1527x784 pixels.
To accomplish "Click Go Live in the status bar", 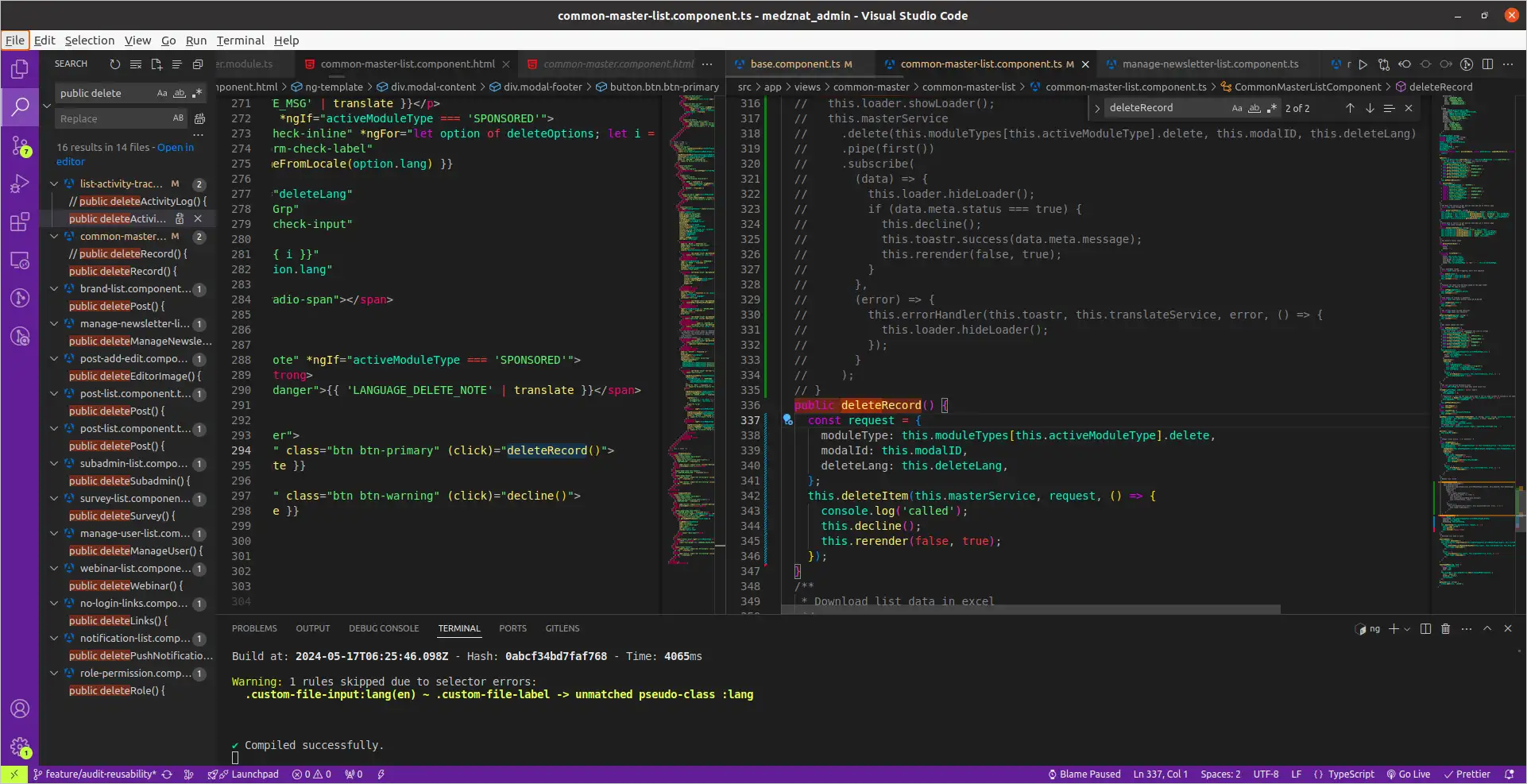I will point(1409,774).
